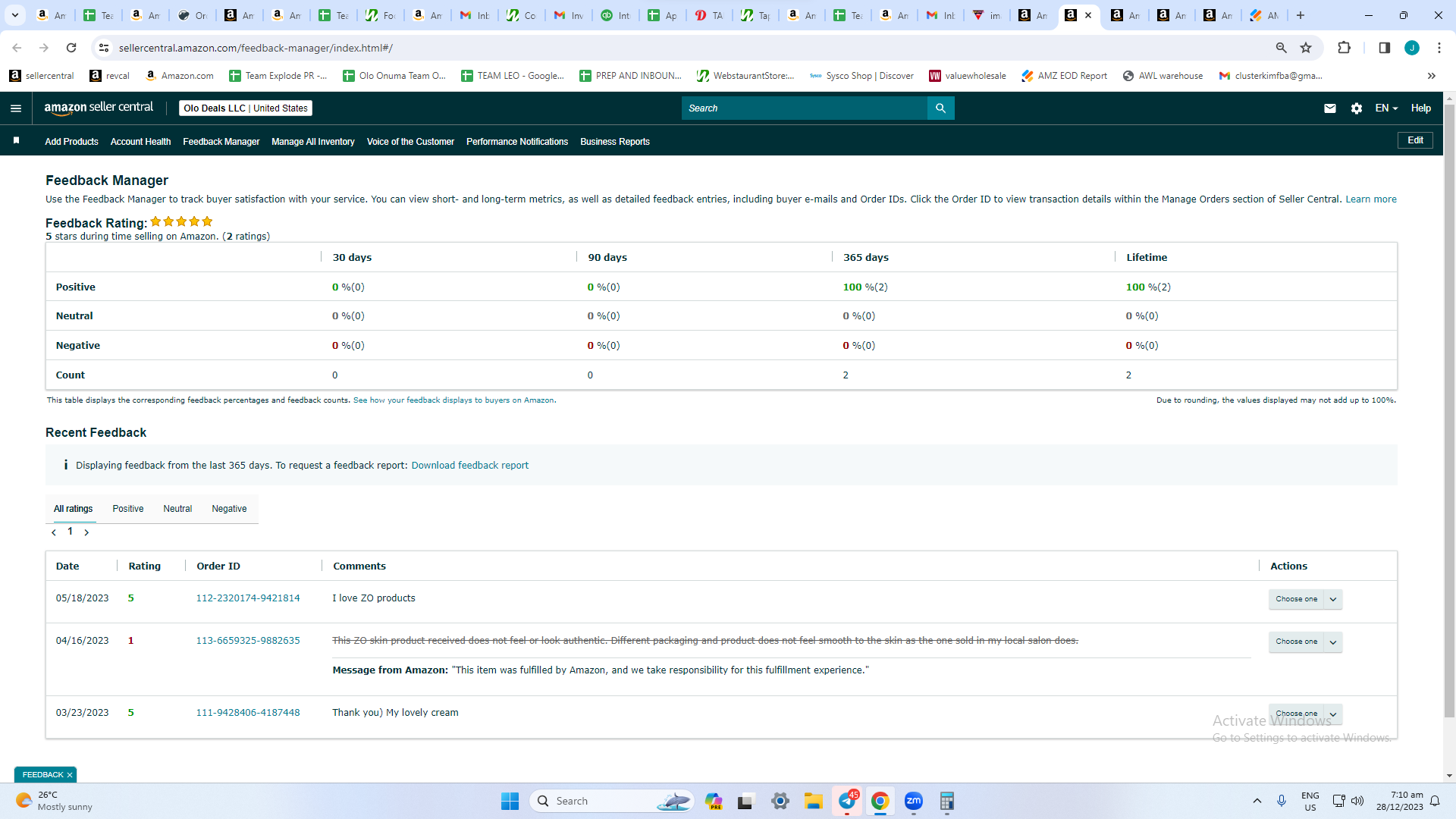This screenshot has height=819, width=1456.
Task: Switch to the Neutral tab
Action: click(177, 509)
